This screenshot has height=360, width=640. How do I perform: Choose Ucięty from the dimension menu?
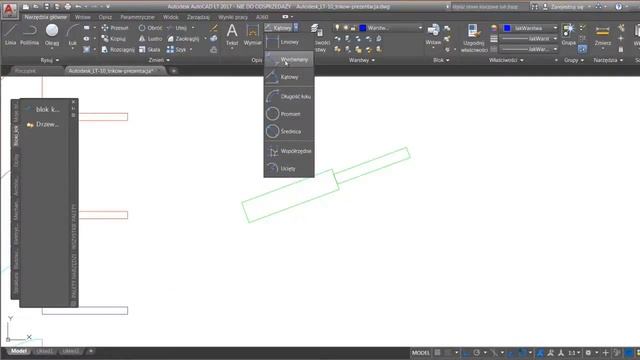[x=289, y=168]
